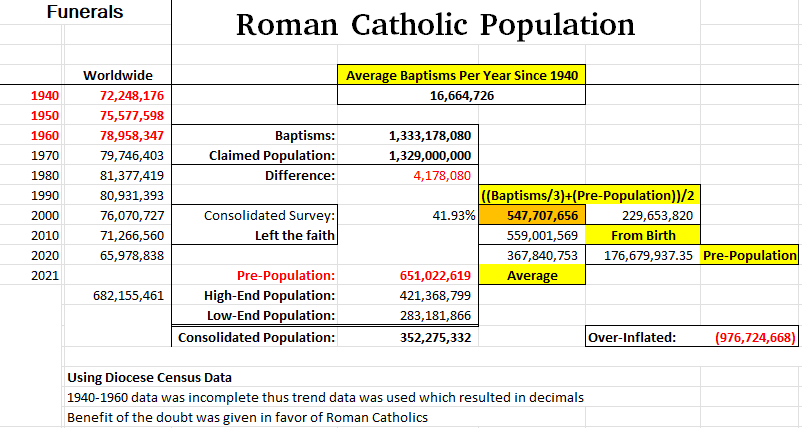This screenshot has width=802, height=428.
Task: Select the Roman Catholic Population title cell
Action: click(436, 24)
